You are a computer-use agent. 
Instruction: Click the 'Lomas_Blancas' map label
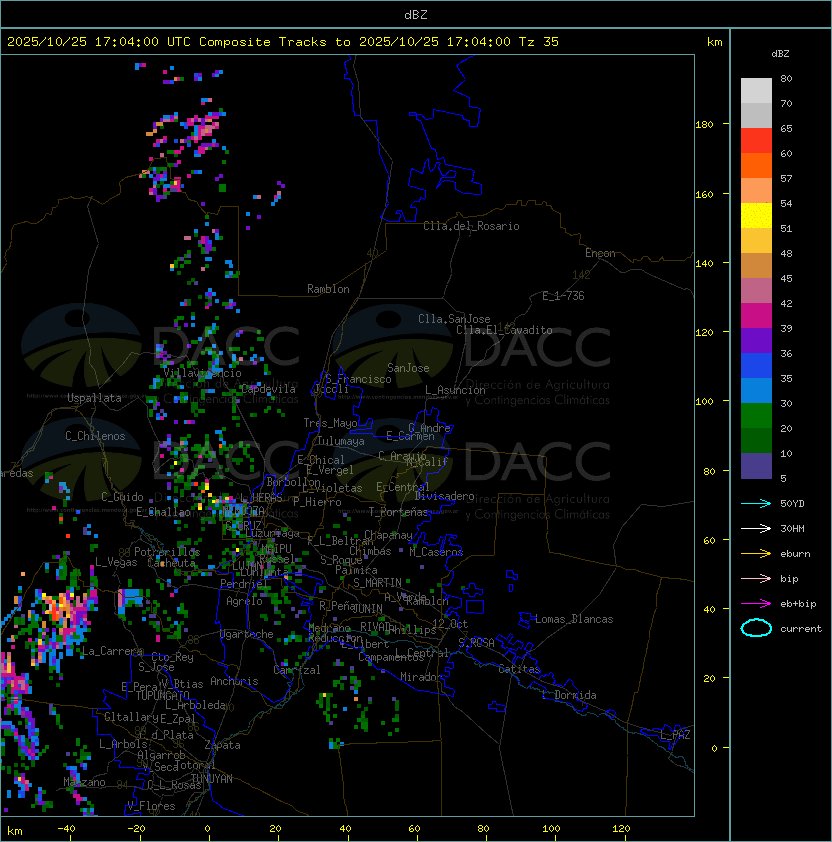pyautogui.click(x=574, y=619)
